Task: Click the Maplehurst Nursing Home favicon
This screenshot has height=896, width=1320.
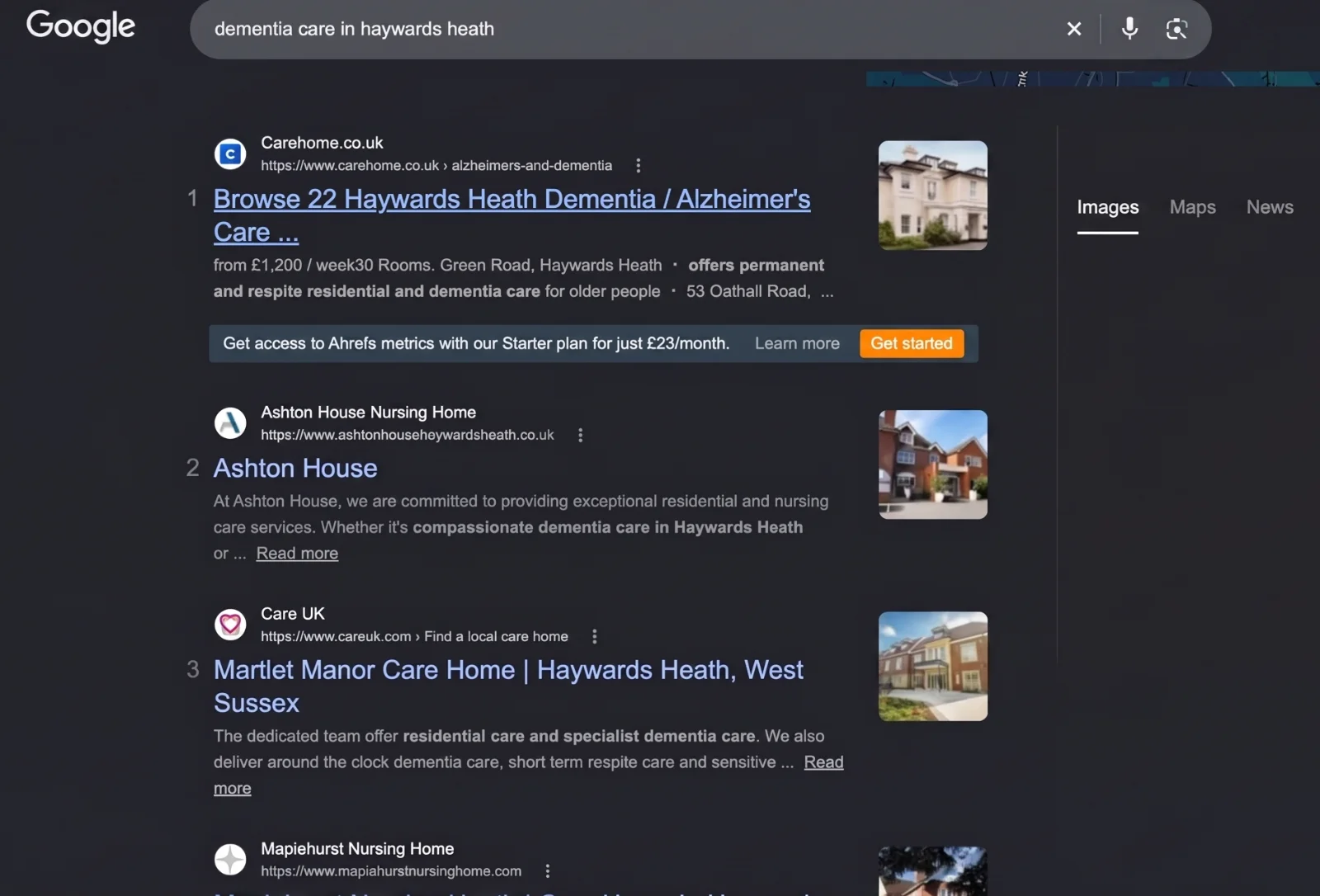Action: point(230,859)
